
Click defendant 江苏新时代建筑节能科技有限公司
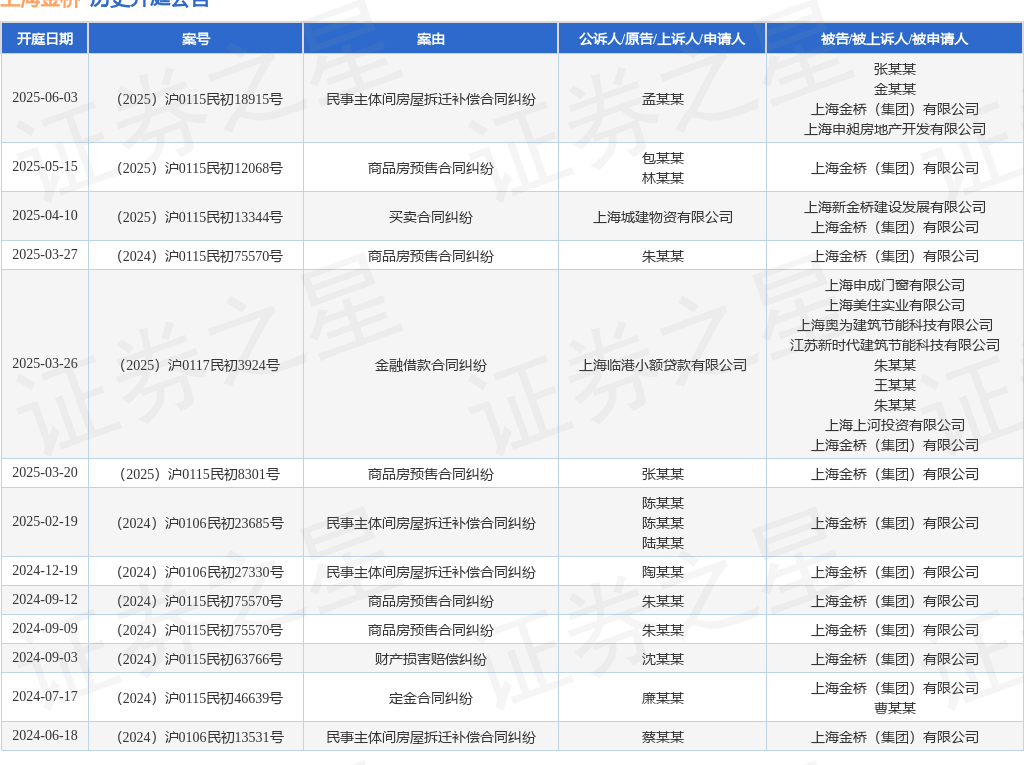[x=895, y=345]
